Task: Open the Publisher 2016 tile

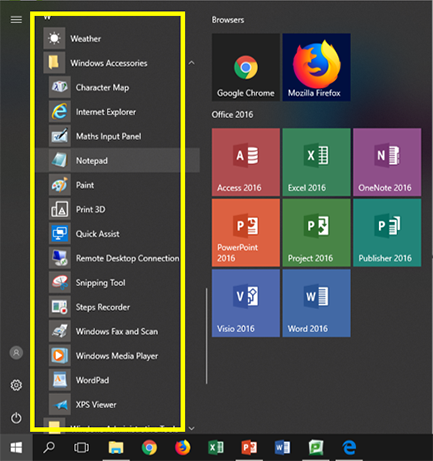Action: click(387, 233)
